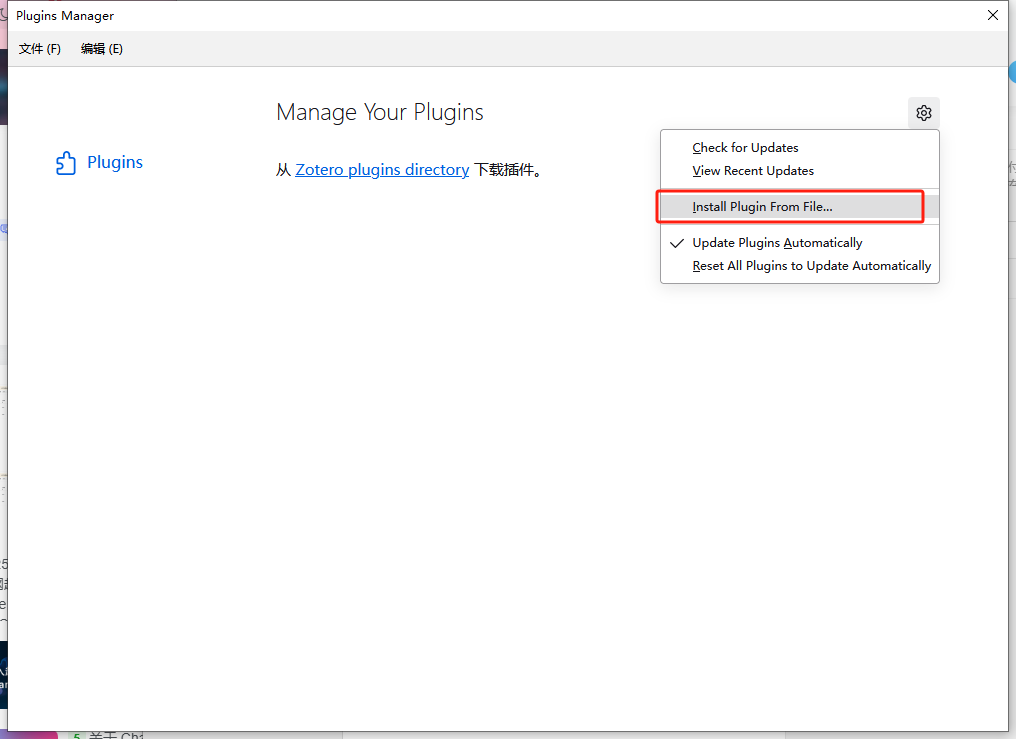Open the gear tools menu button
This screenshot has width=1016, height=739.
[x=923, y=113]
